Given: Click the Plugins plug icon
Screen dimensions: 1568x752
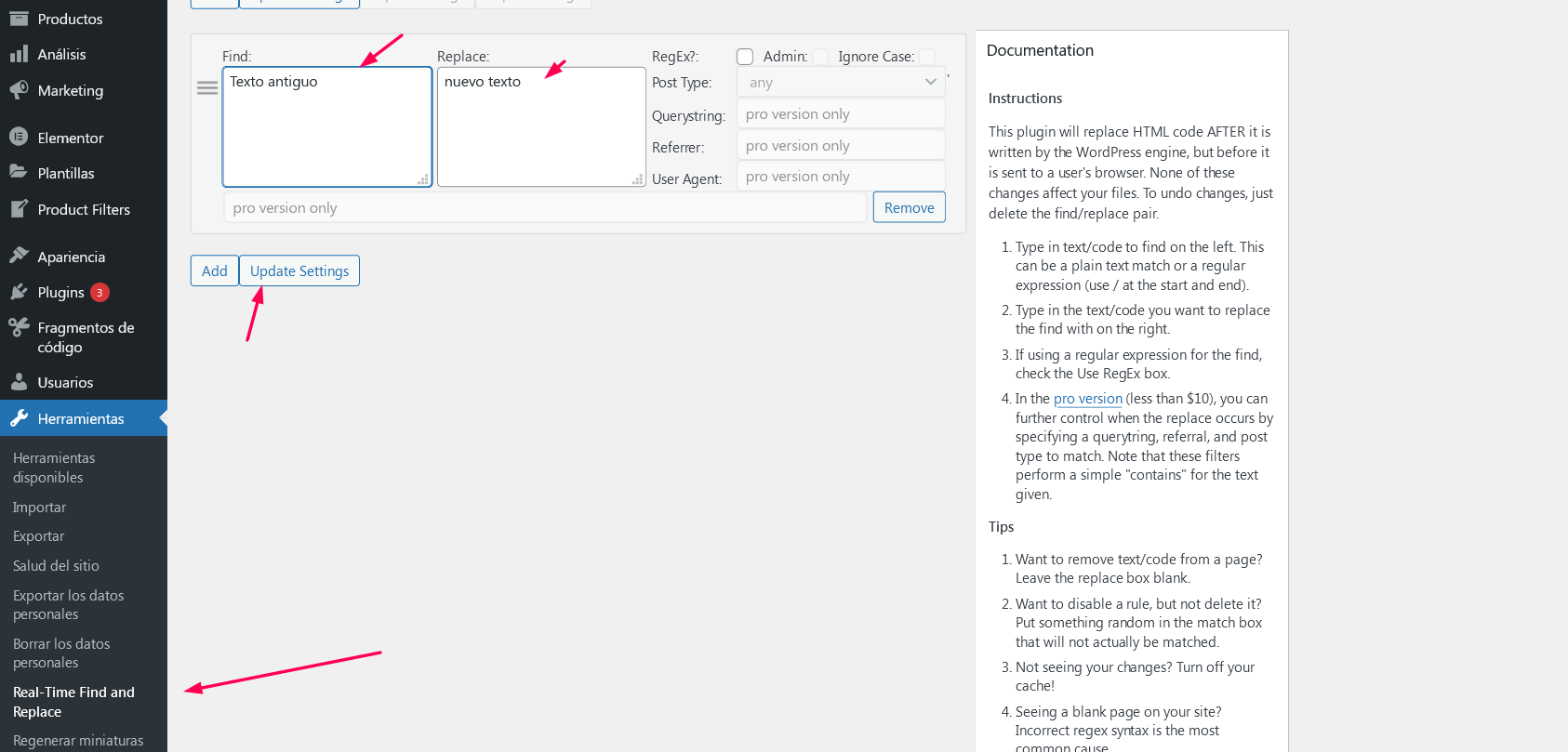Looking at the screenshot, I should point(19,292).
